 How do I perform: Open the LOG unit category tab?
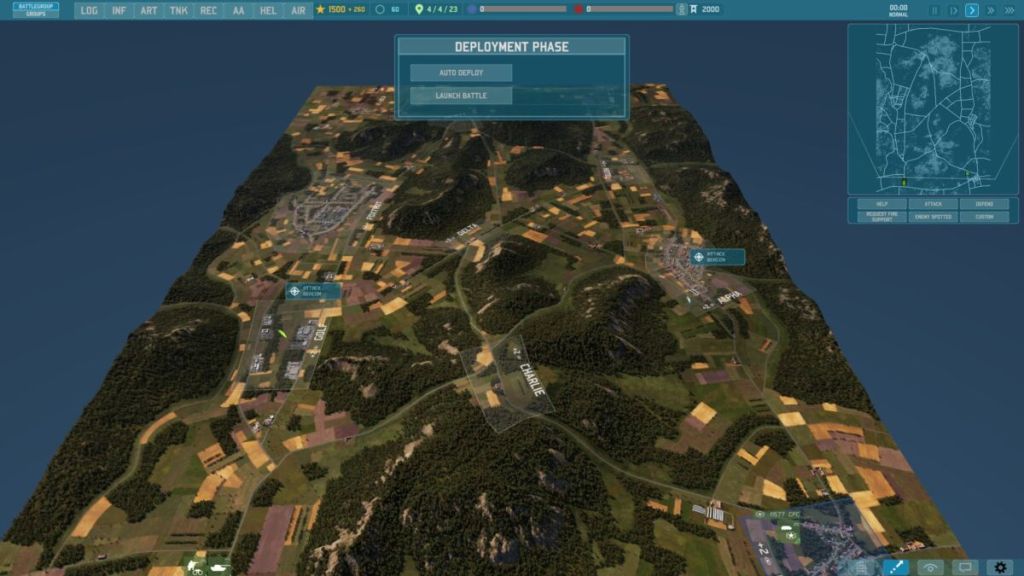pyautogui.click(x=89, y=10)
